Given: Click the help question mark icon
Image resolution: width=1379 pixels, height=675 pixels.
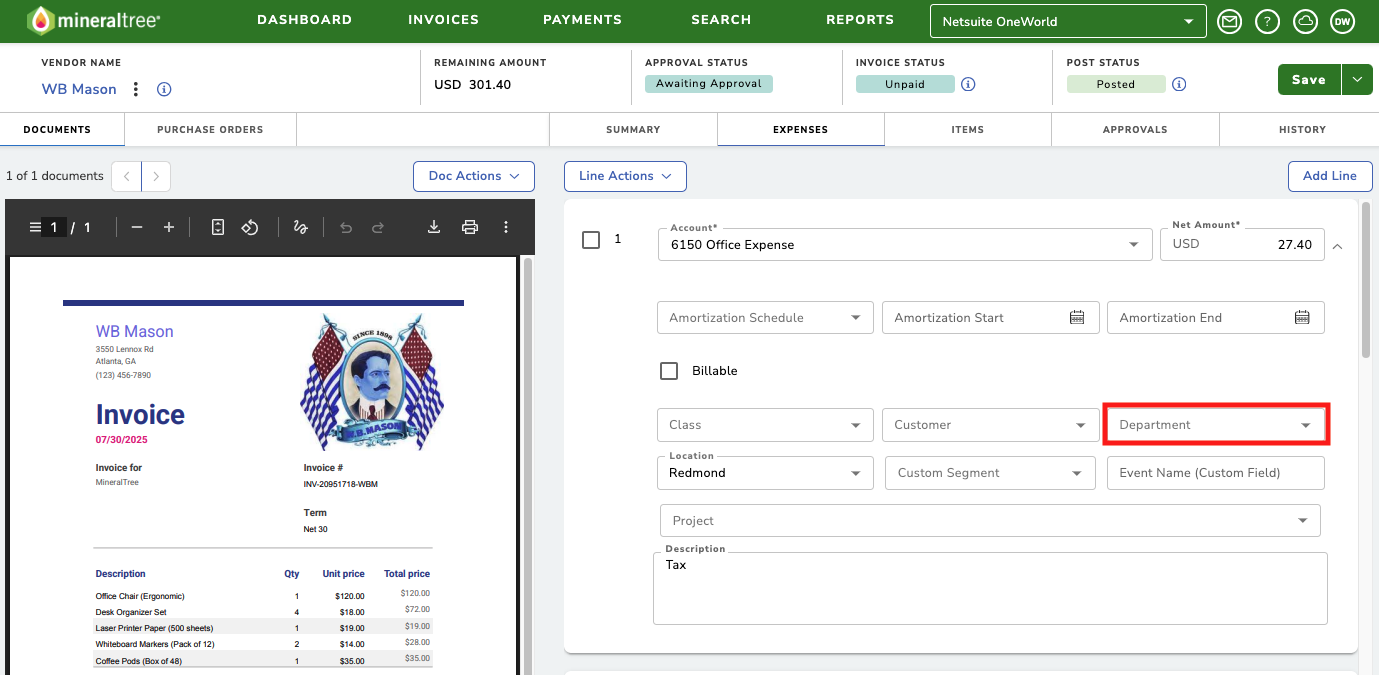Looking at the screenshot, I should coord(1267,21).
